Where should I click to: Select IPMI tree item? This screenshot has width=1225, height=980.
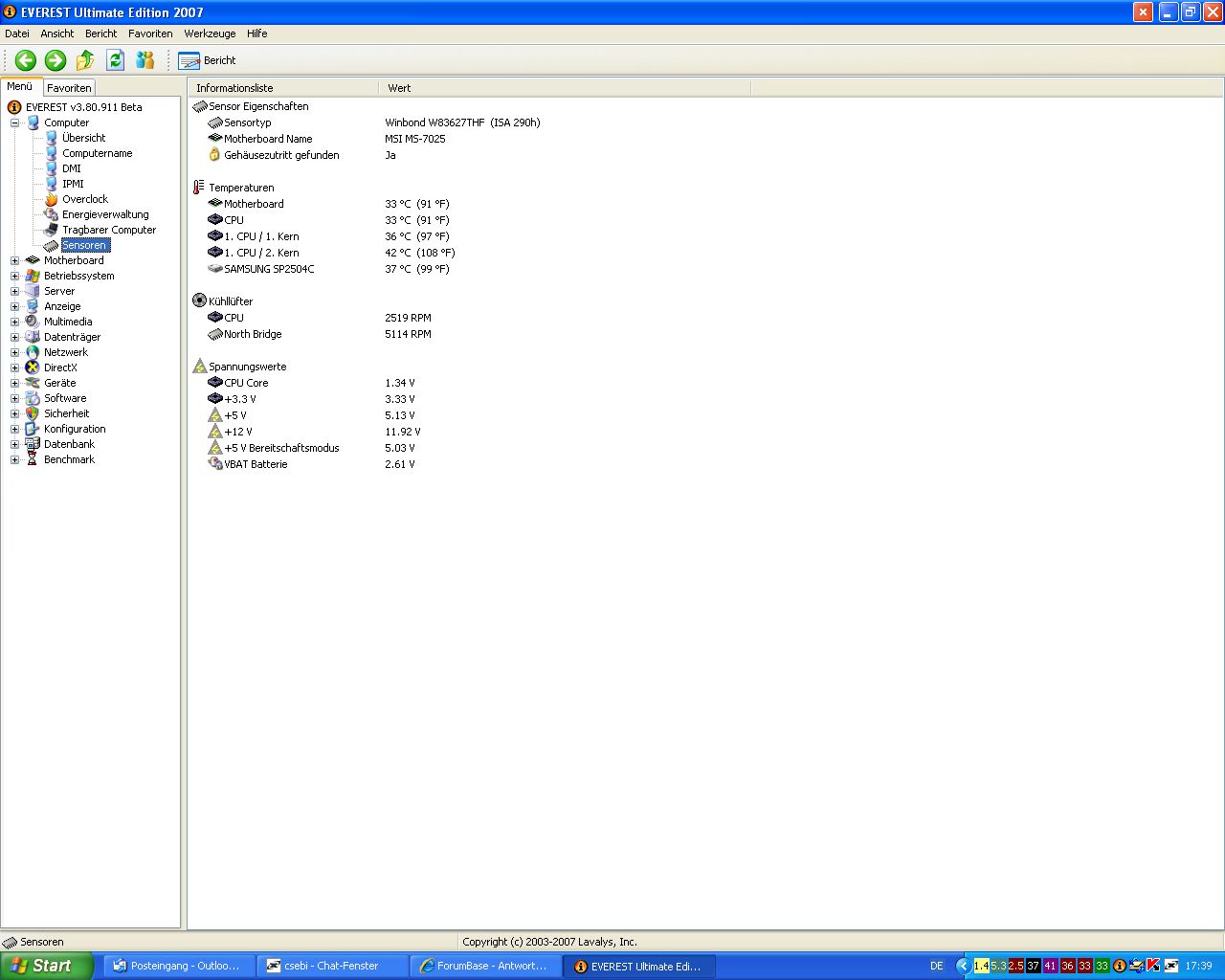73,184
